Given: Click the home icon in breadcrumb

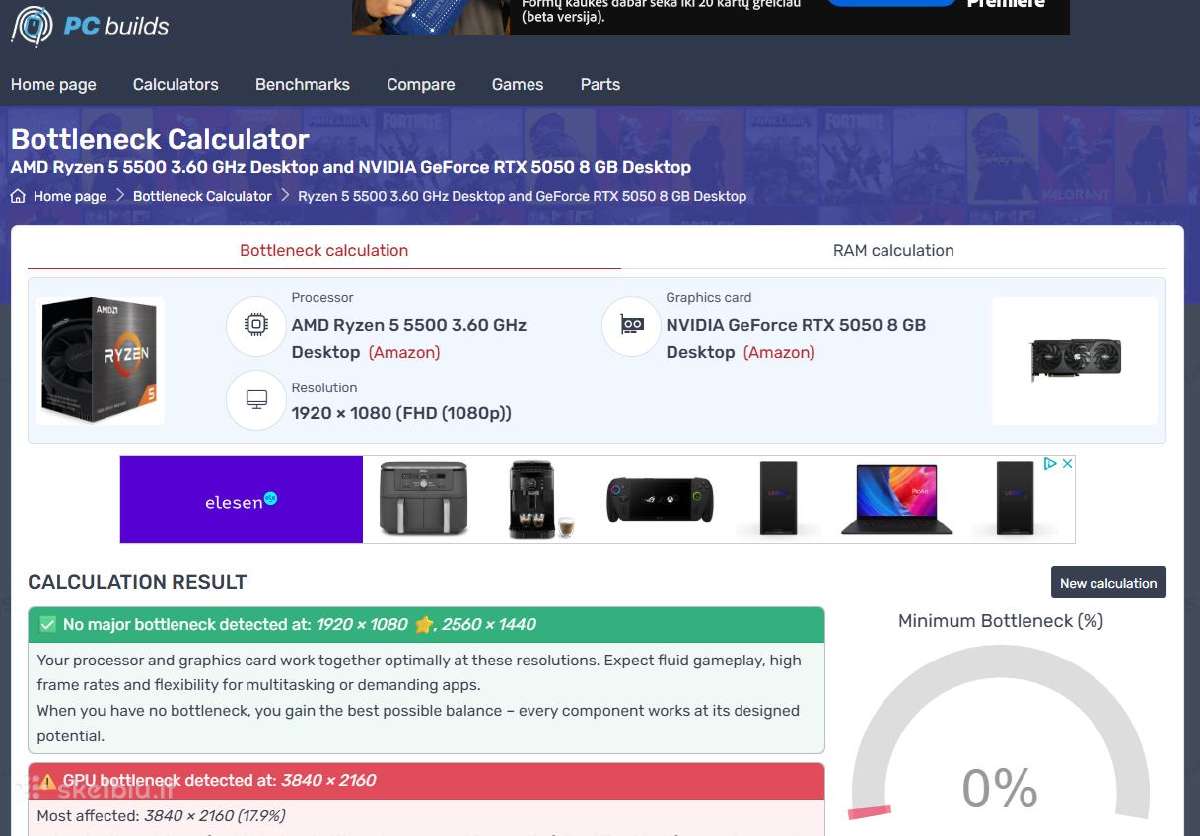Looking at the screenshot, I should tap(18, 196).
